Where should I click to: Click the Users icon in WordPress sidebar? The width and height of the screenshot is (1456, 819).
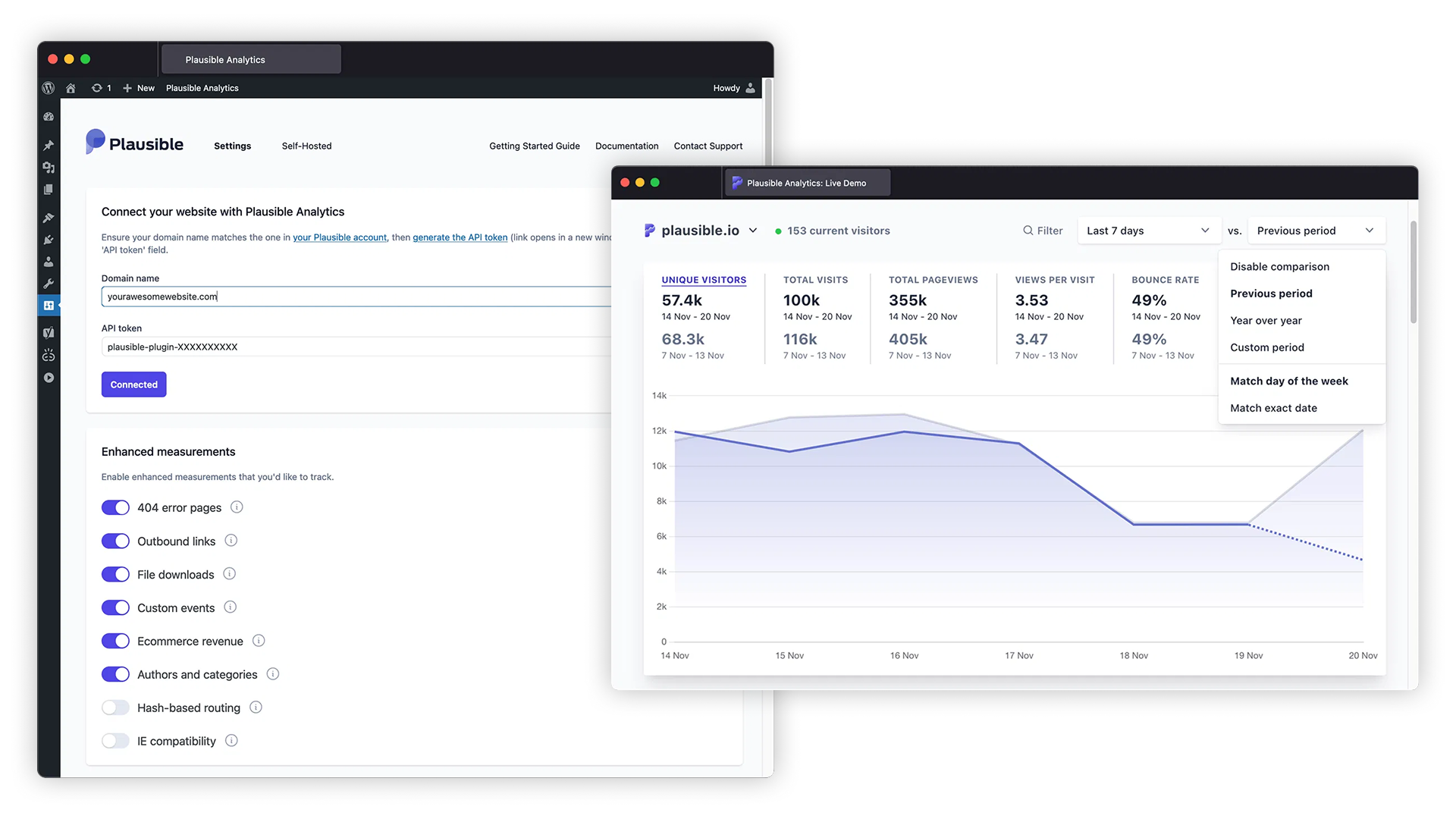coord(49,262)
